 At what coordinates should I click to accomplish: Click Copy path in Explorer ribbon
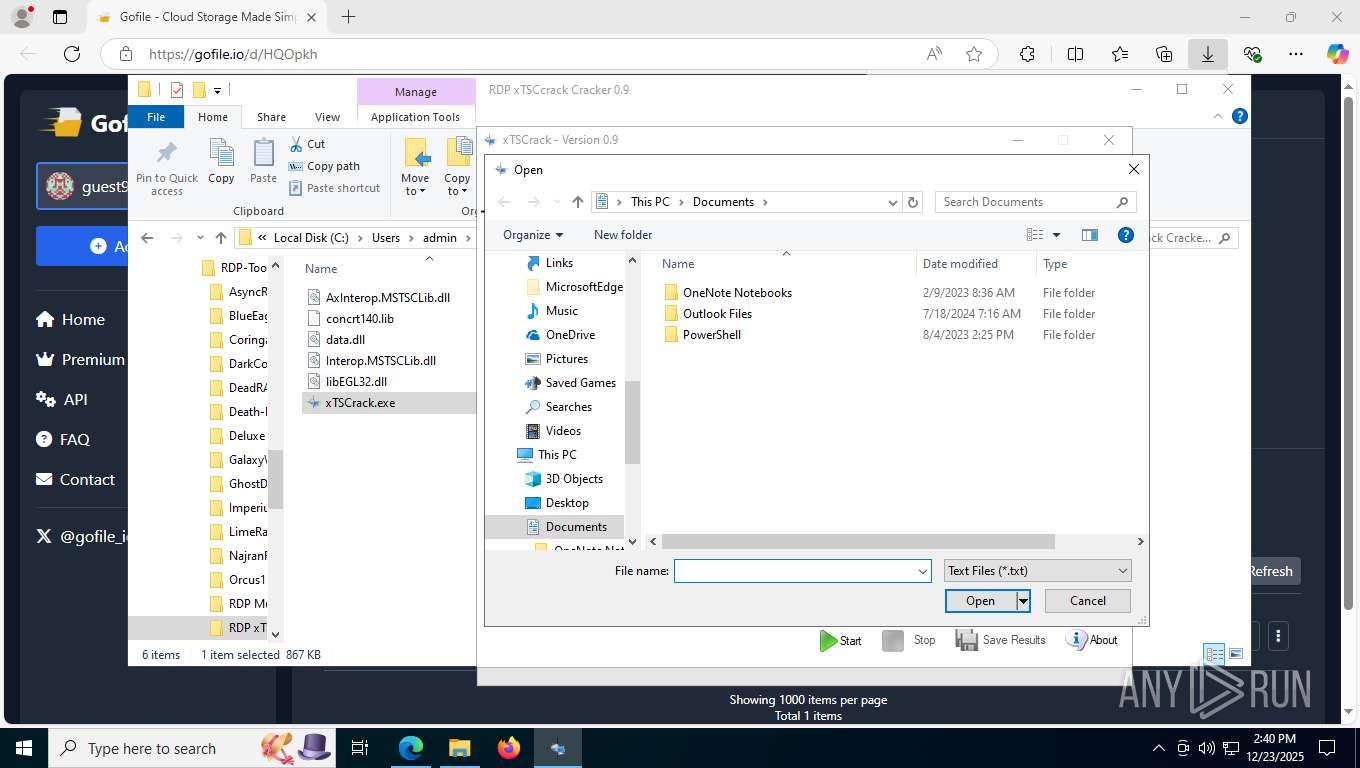[324, 166]
